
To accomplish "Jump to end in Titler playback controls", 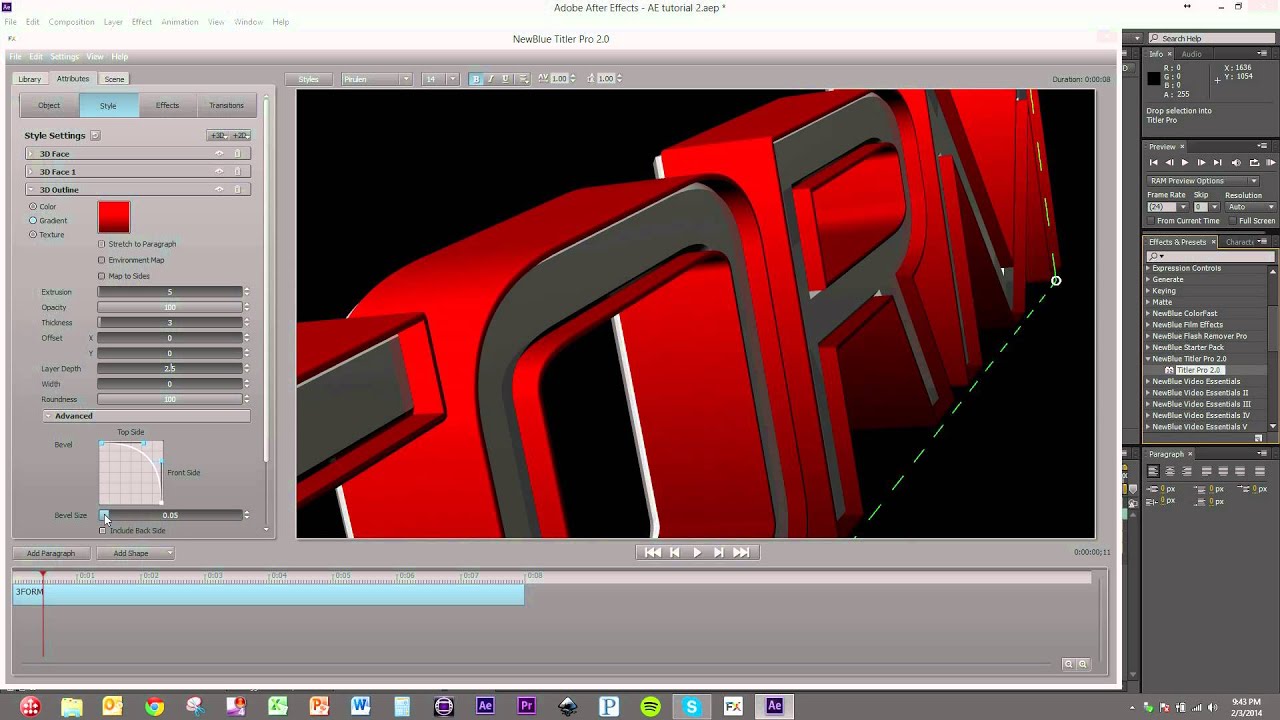I will click(x=741, y=552).
